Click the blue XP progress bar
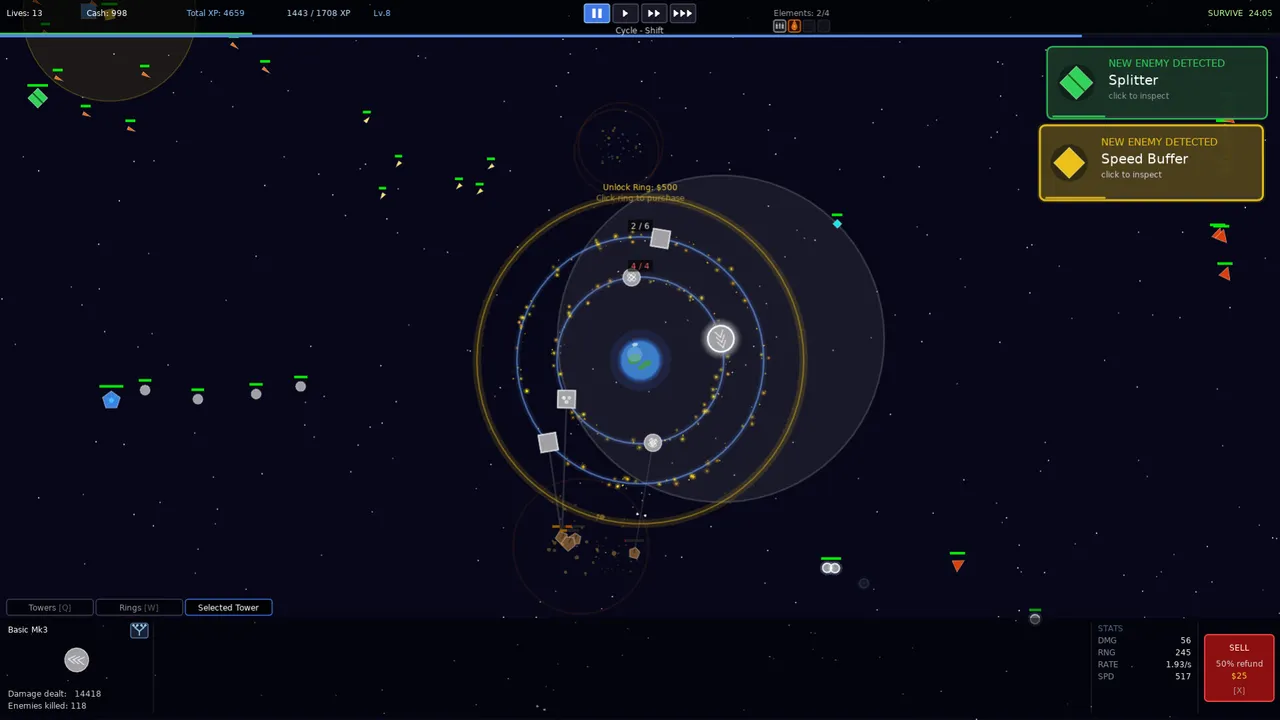 point(540,35)
